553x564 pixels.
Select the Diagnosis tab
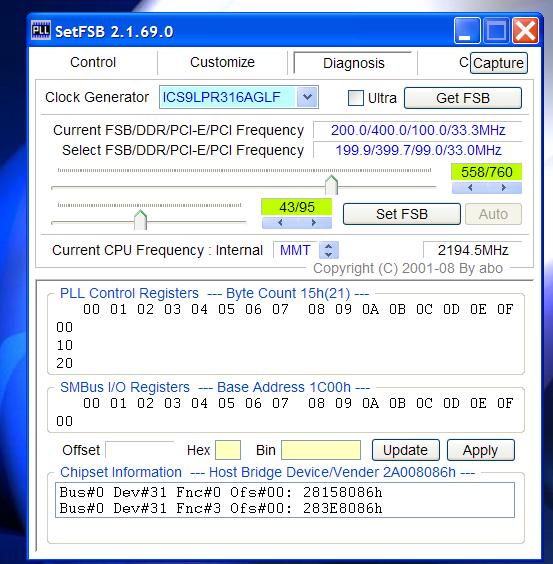(354, 63)
